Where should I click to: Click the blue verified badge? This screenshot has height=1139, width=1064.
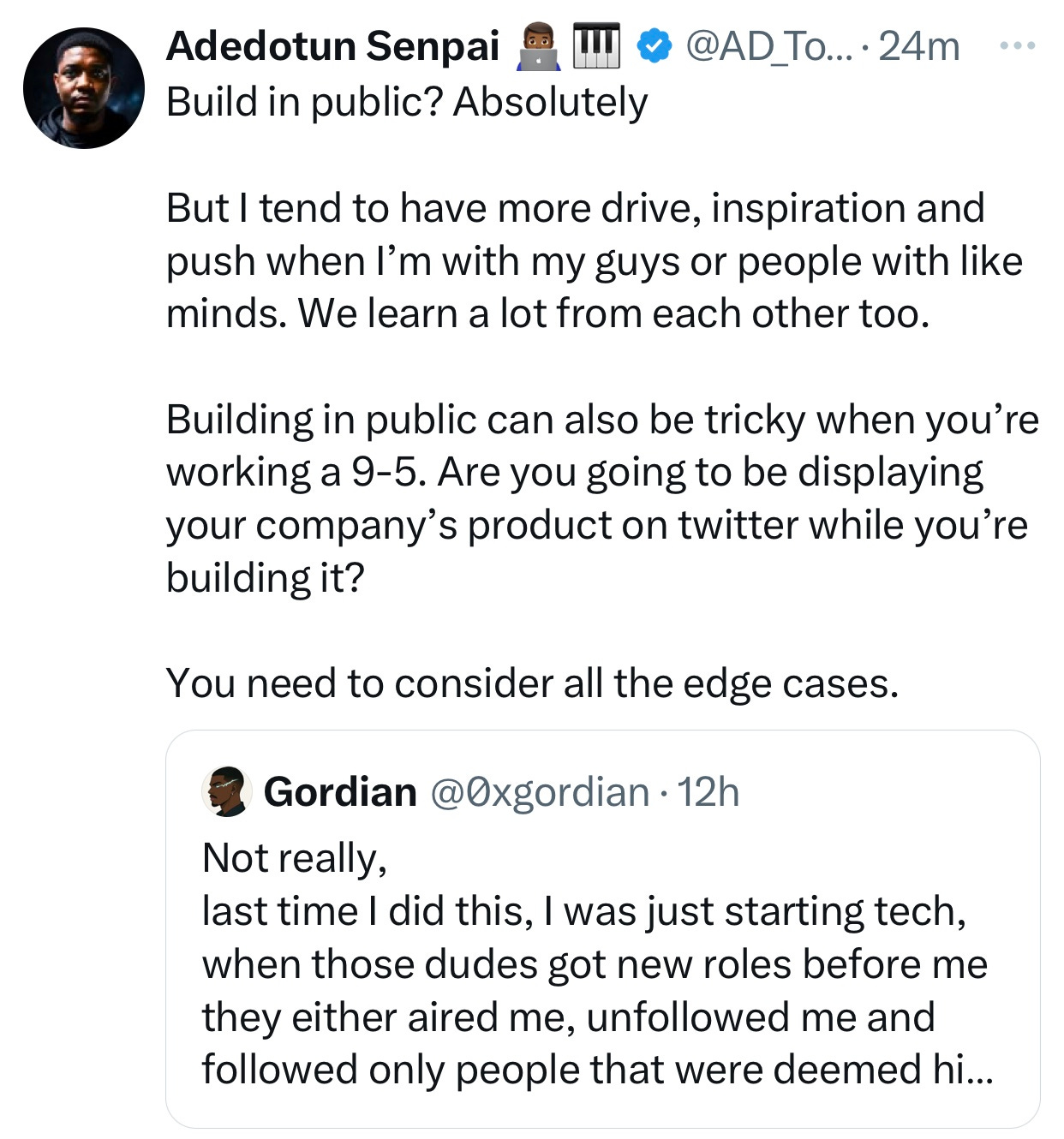[655, 46]
